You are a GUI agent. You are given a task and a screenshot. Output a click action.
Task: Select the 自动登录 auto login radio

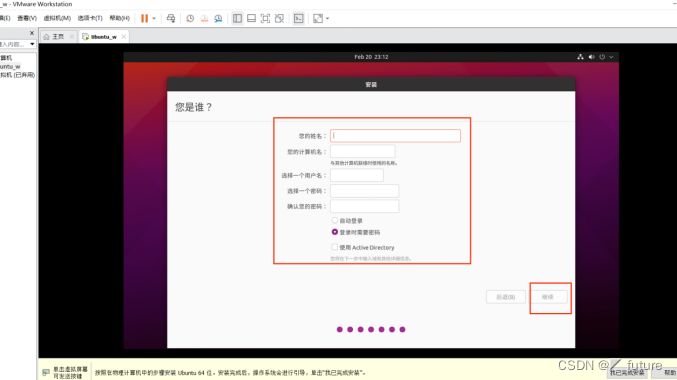335,220
